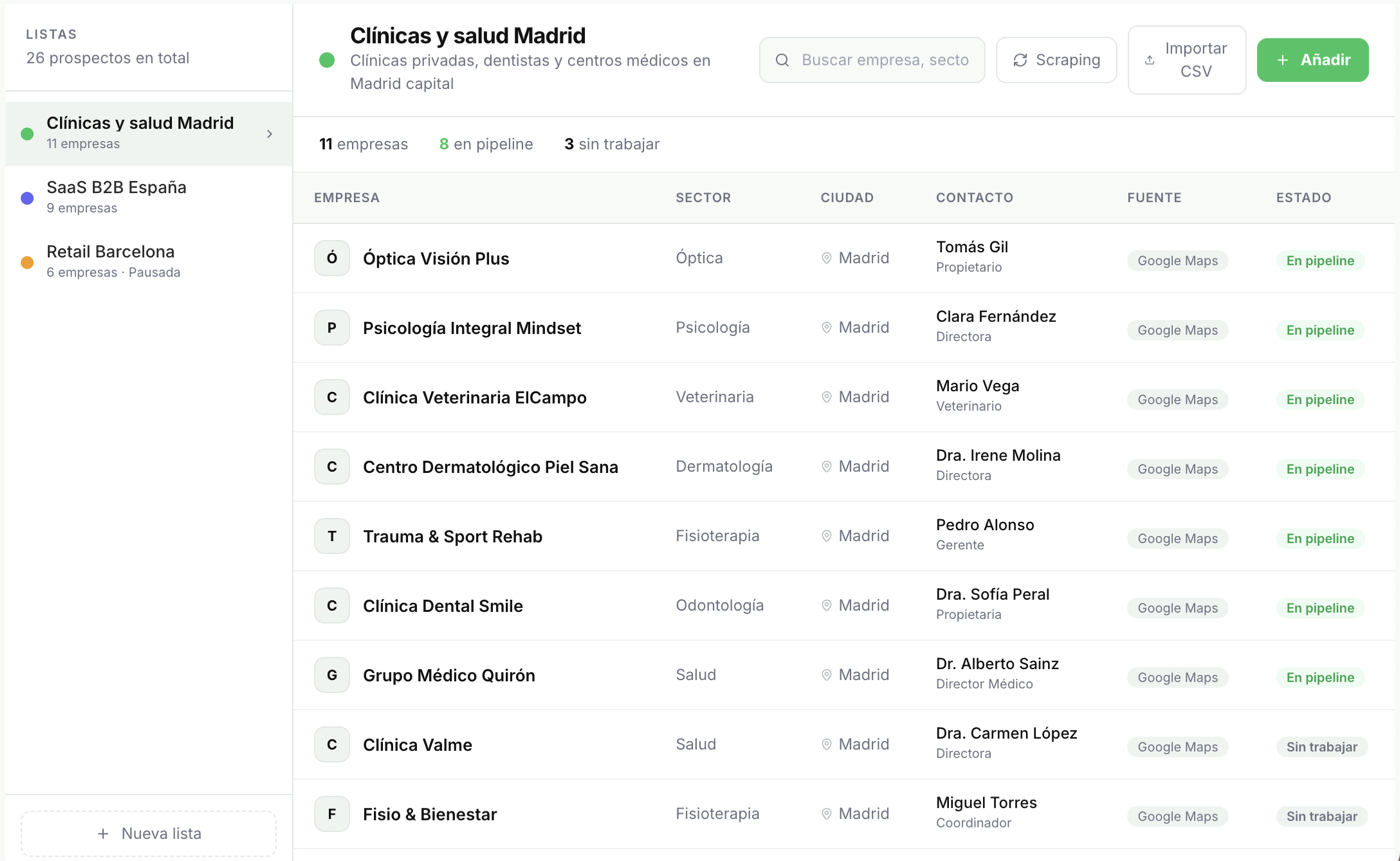This screenshot has width=1400, height=861.
Task: Sort by the CONTACTO column header
Action: [x=974, y=198]
